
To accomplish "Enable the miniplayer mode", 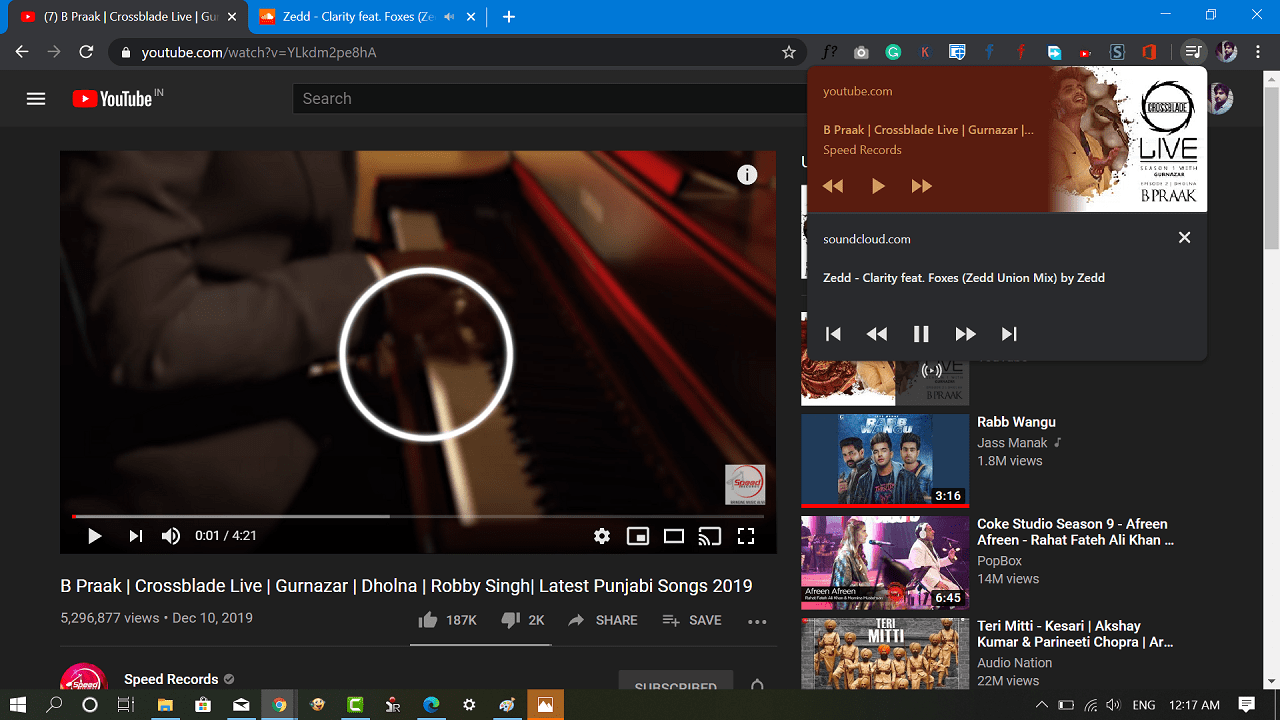I will pyautogui.click(x=637, y=536).
